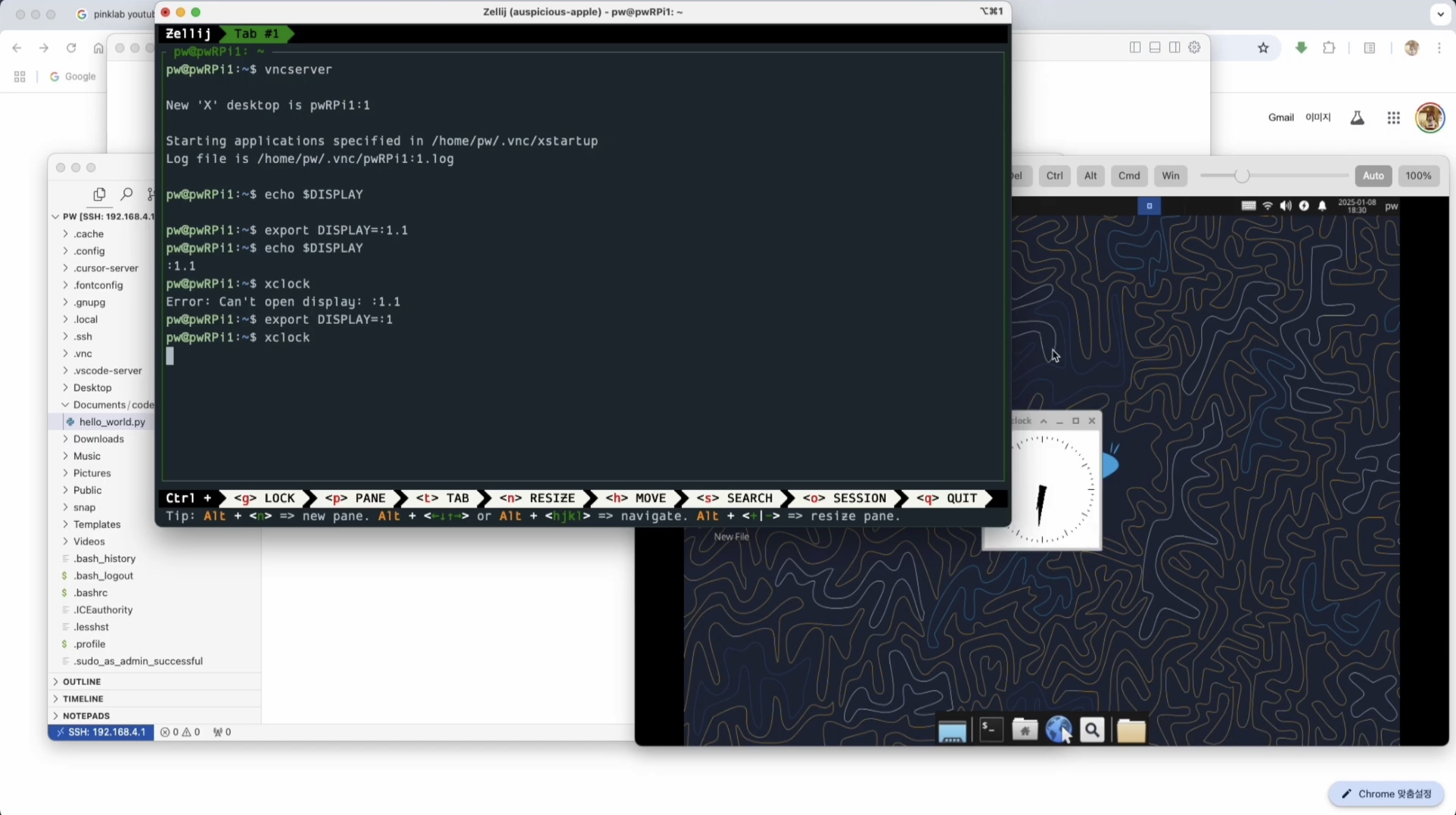Bookmark page with the star icon

[1263, 48]
